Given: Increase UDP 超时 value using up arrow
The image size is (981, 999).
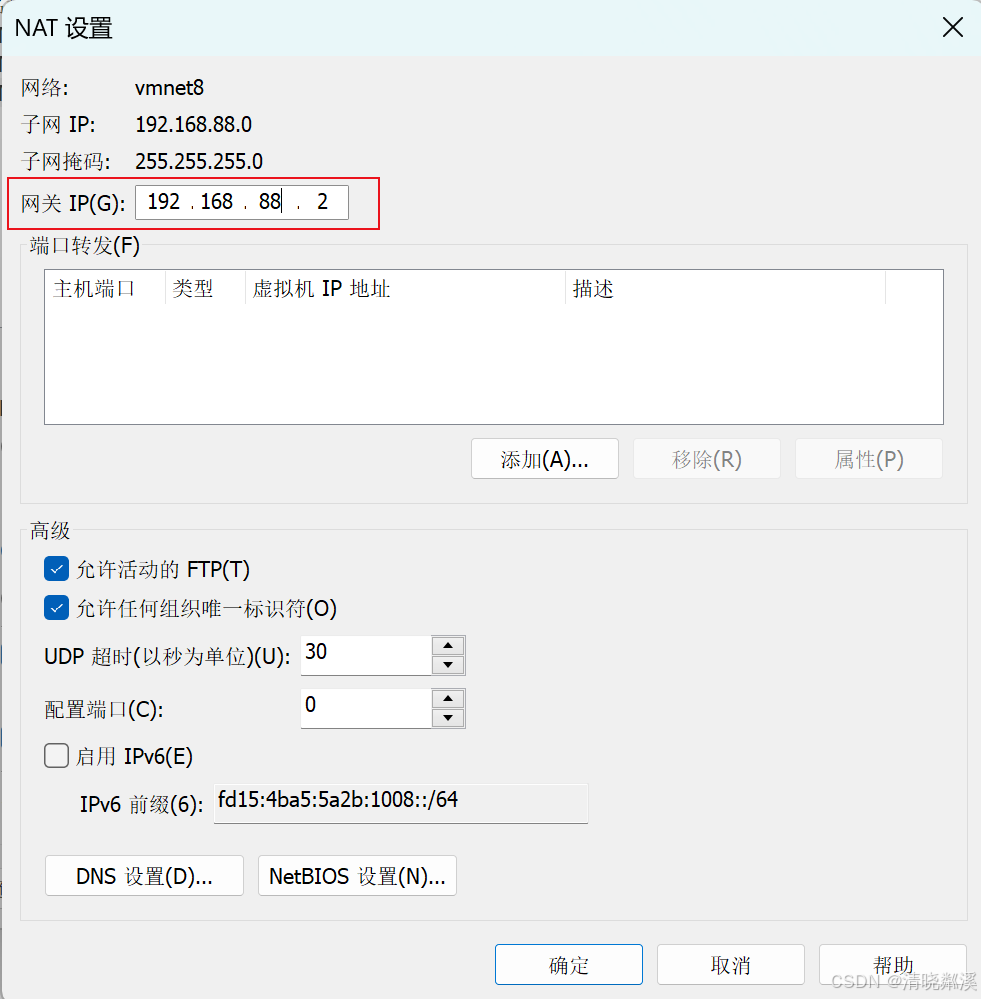Looking at the screenshot, I should click(x=447, y=647).
